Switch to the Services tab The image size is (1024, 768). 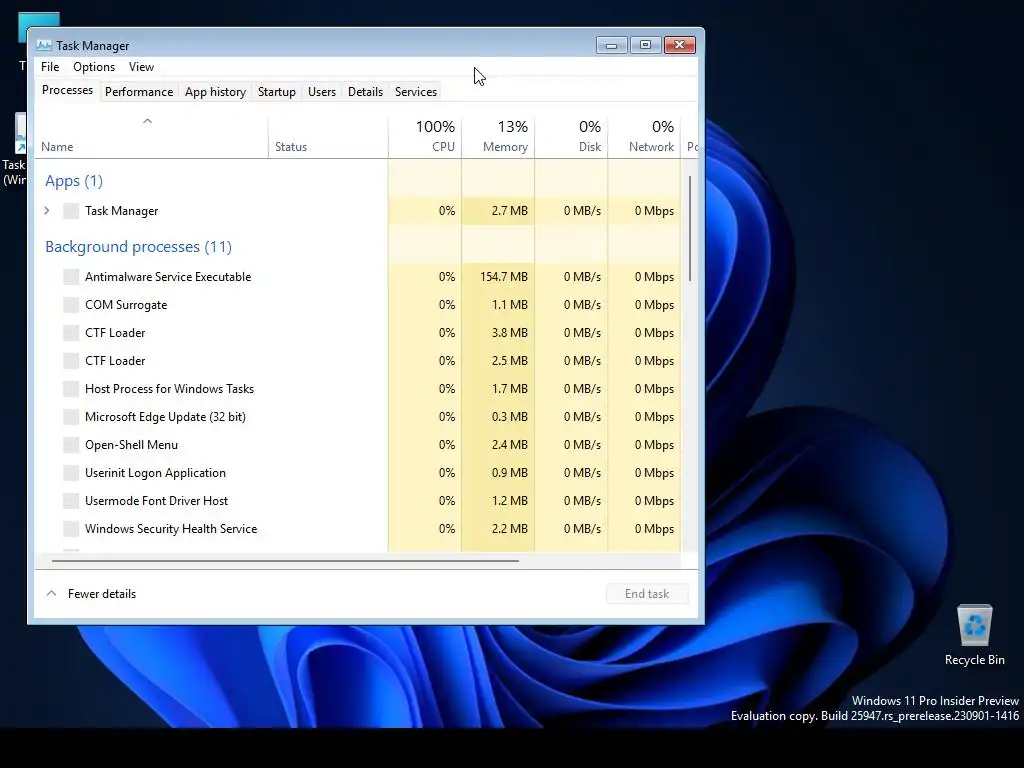[x=416, y=92]
